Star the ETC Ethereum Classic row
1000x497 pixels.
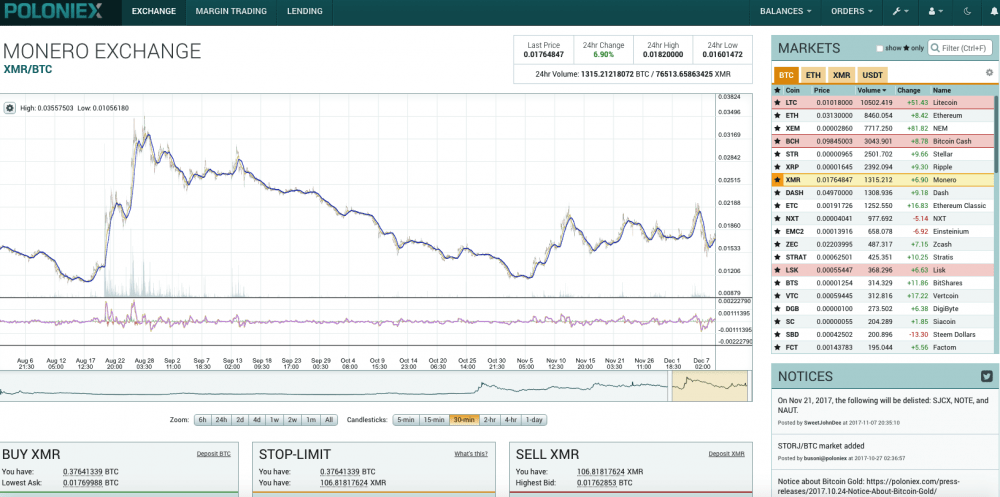(x=777, y=205)
